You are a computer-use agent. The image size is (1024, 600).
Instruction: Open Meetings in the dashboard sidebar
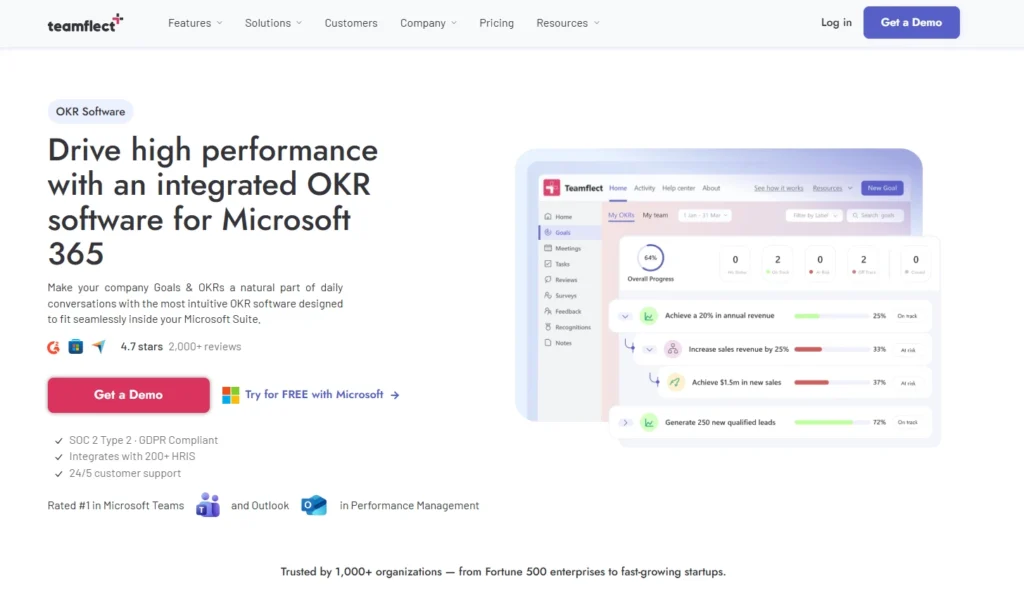pyautogui.click(x=562, y=248)
